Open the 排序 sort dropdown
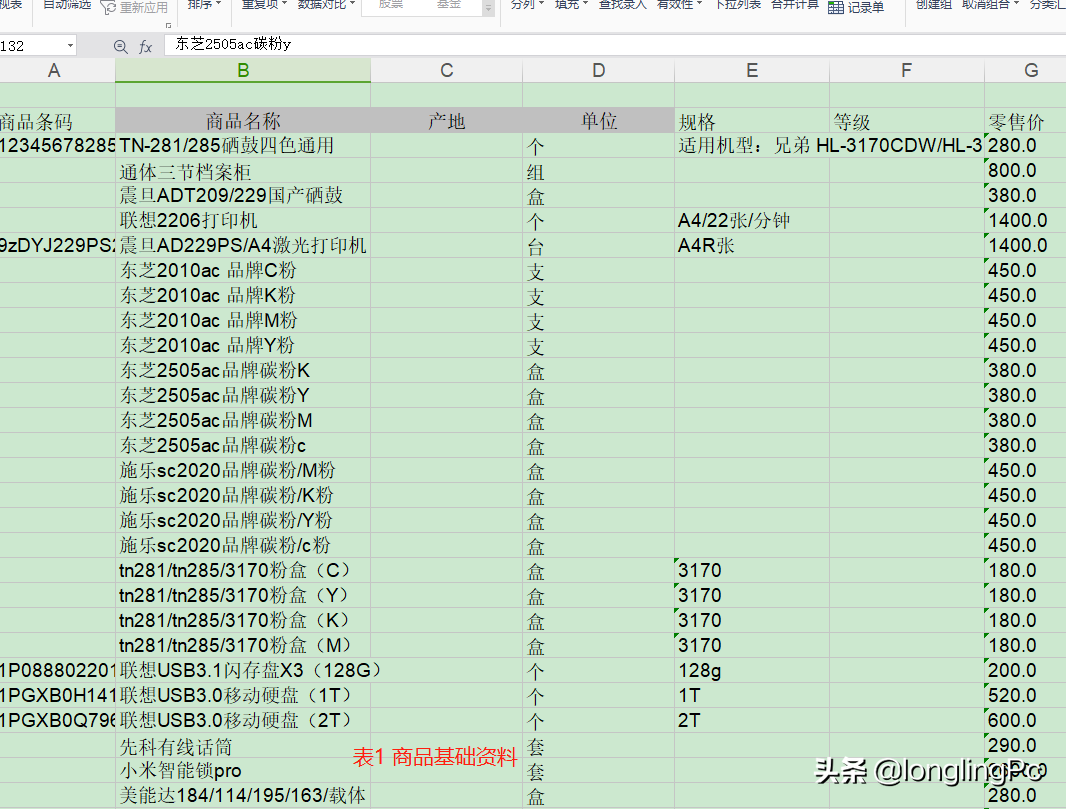 205,5
